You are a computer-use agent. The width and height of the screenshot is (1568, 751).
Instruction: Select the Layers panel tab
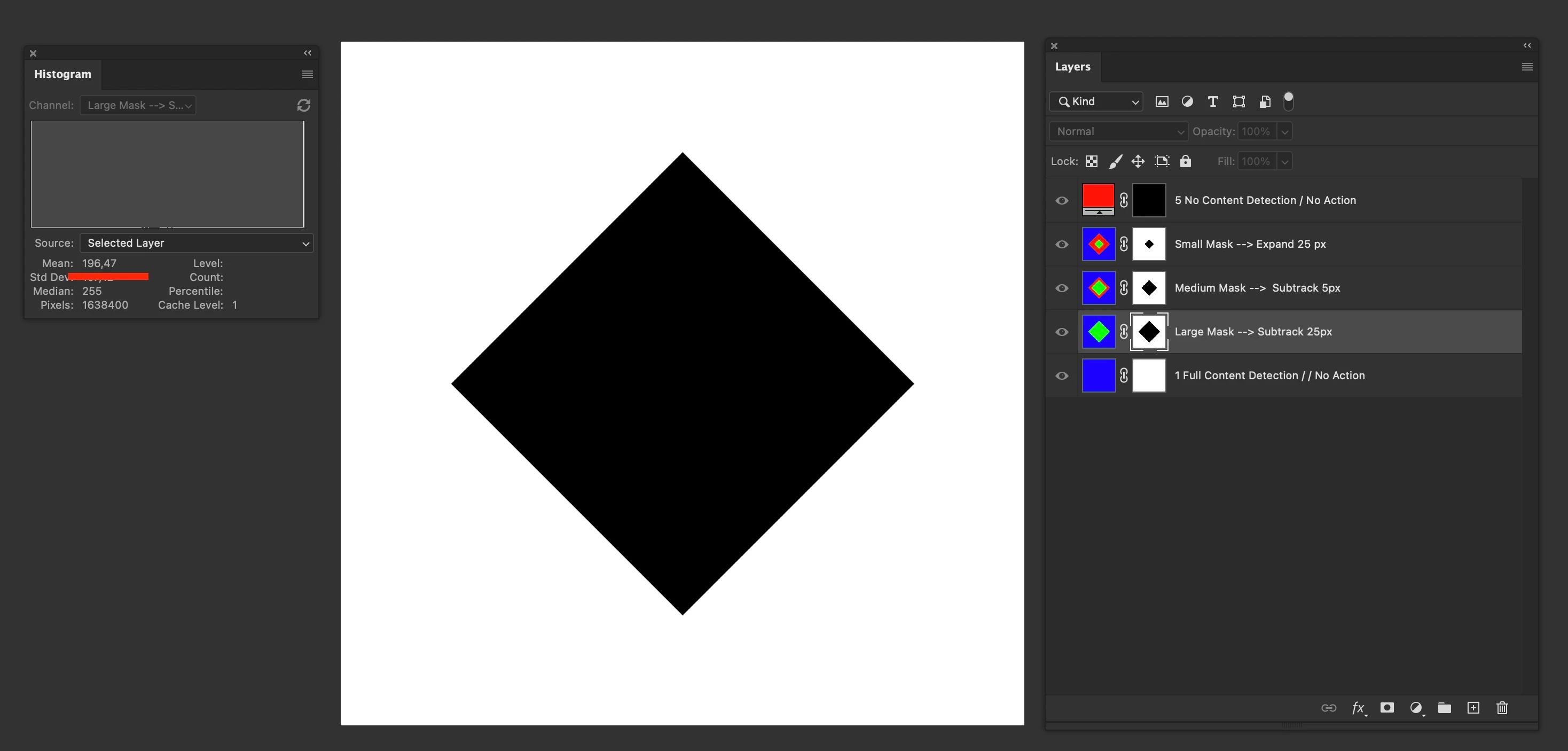click(1072, 67)
